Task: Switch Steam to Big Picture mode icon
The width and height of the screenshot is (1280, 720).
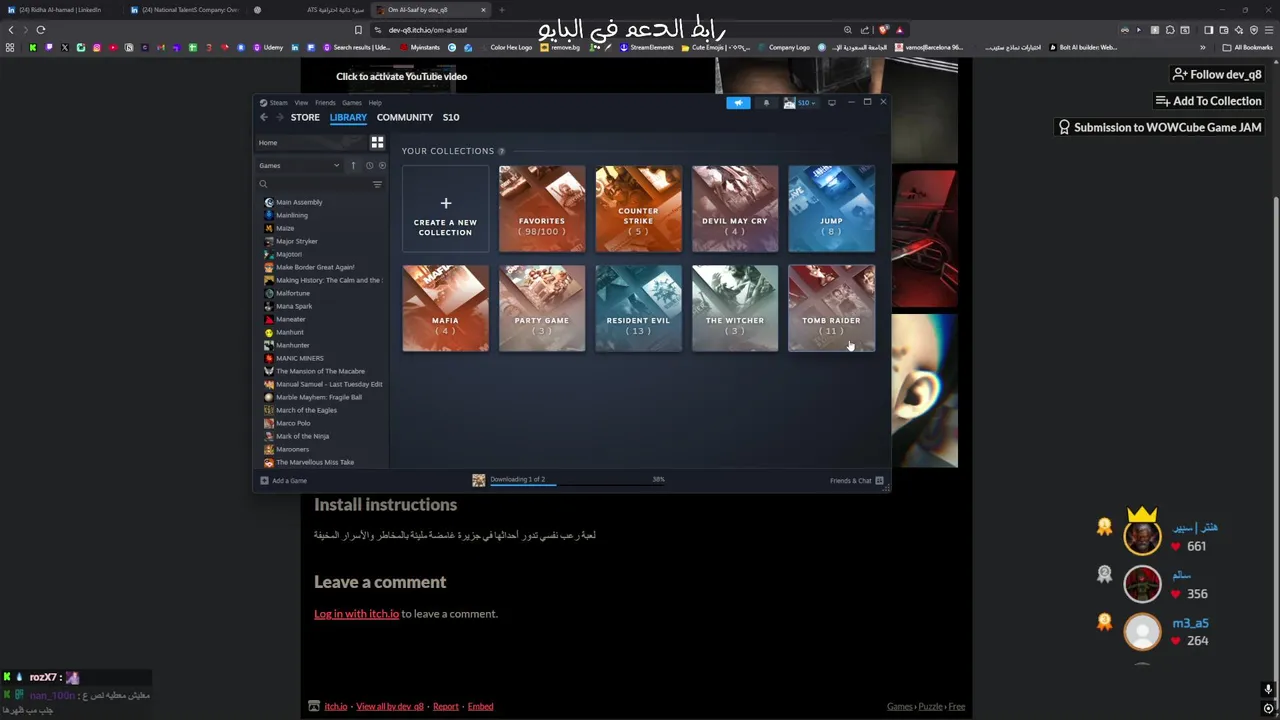Action: coord(832,102)
